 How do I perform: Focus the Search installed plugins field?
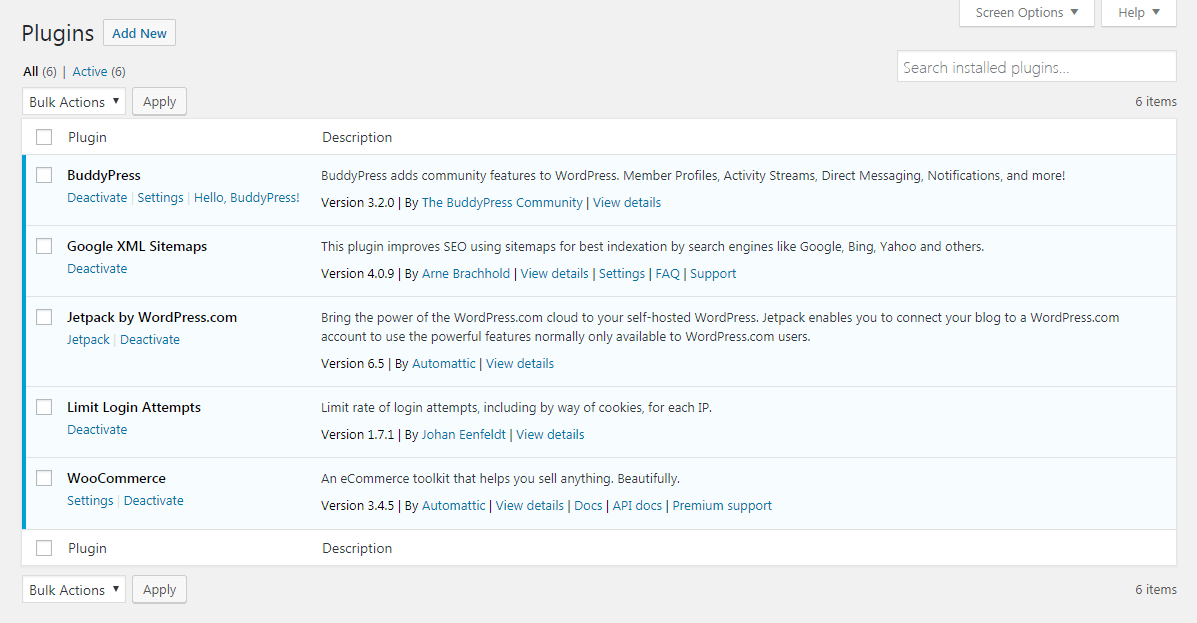[x=1036, y=67]
